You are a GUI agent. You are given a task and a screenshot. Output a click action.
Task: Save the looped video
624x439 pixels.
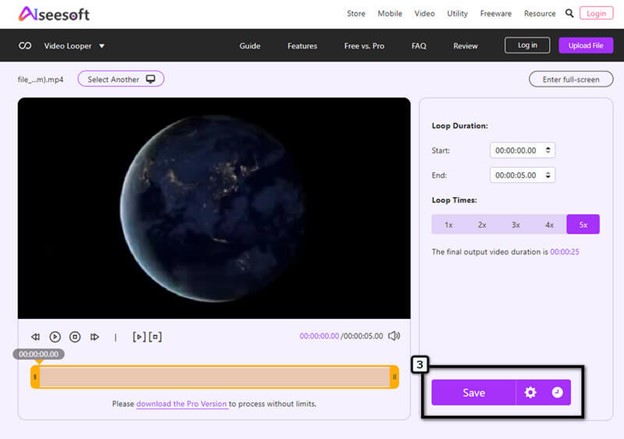tap(474, 393)
